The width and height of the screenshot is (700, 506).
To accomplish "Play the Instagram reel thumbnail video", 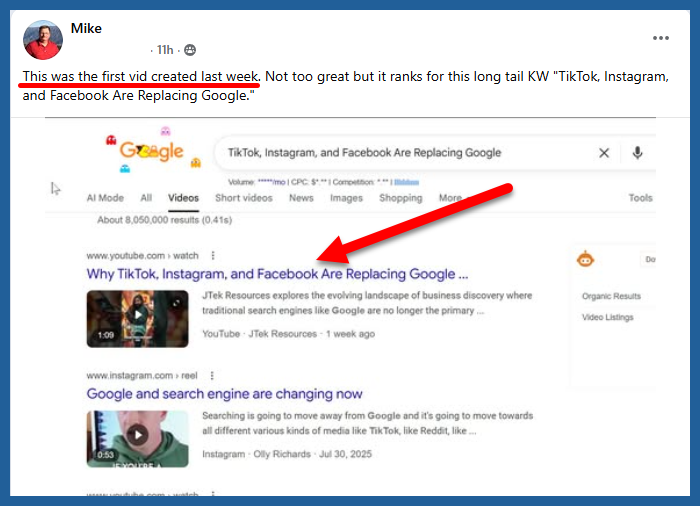I will tap(137, 434).
